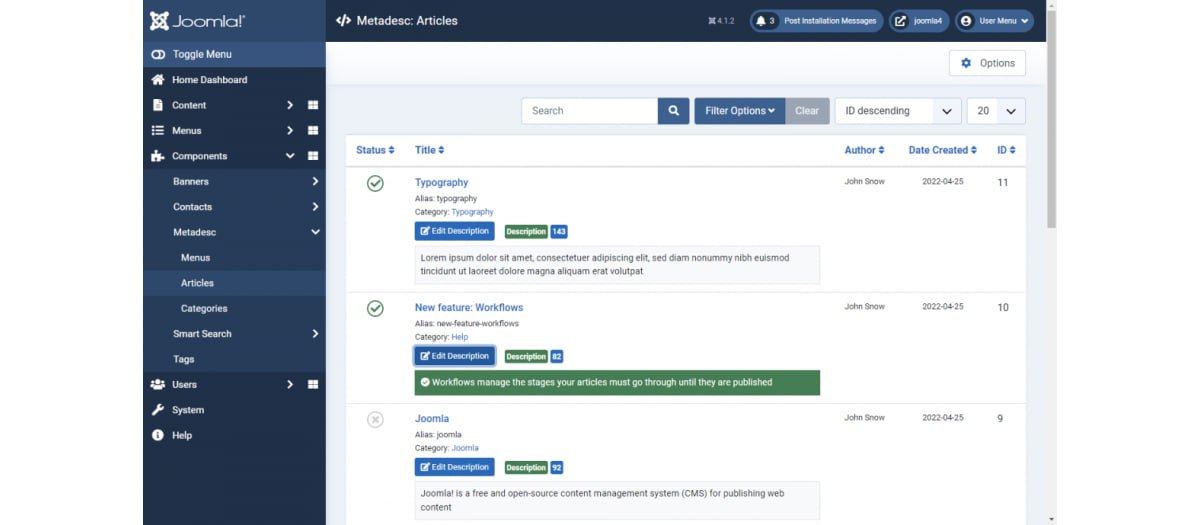Open the Help category link
Screen dimensions: 1200x525
pyautogui.click(x=460, y=337)
